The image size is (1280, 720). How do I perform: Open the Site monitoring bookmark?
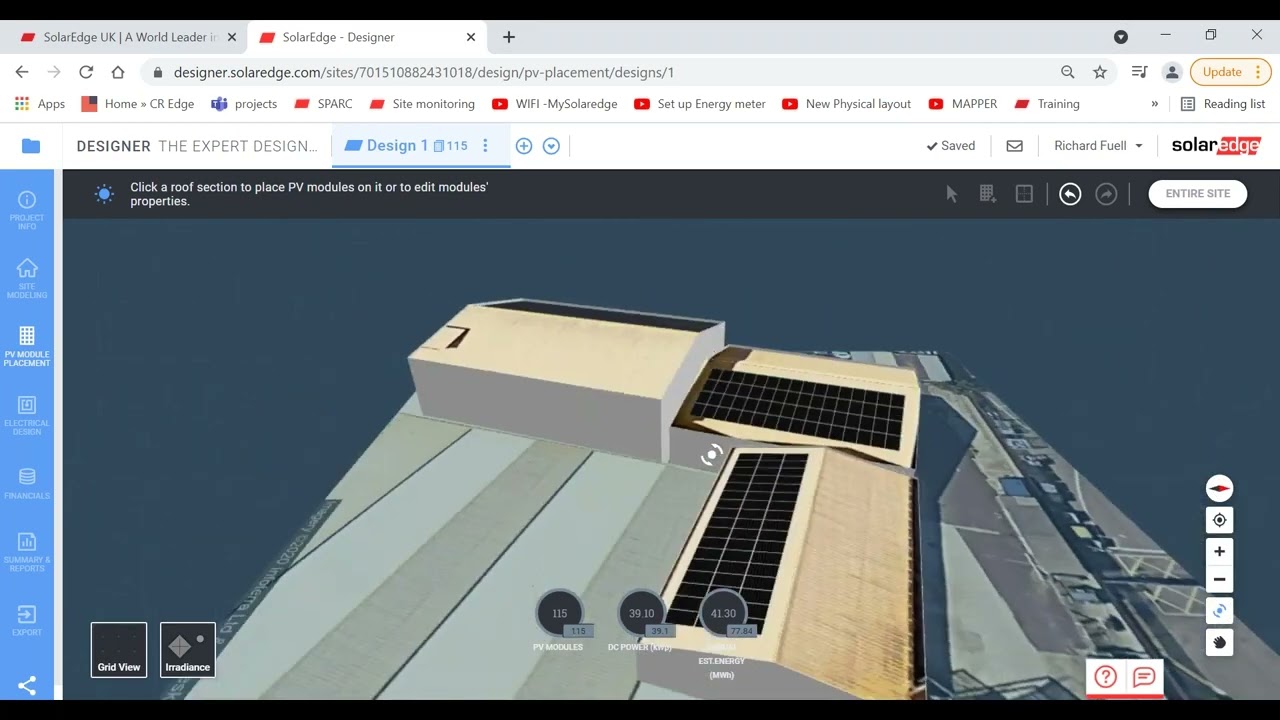coord(422,104)
